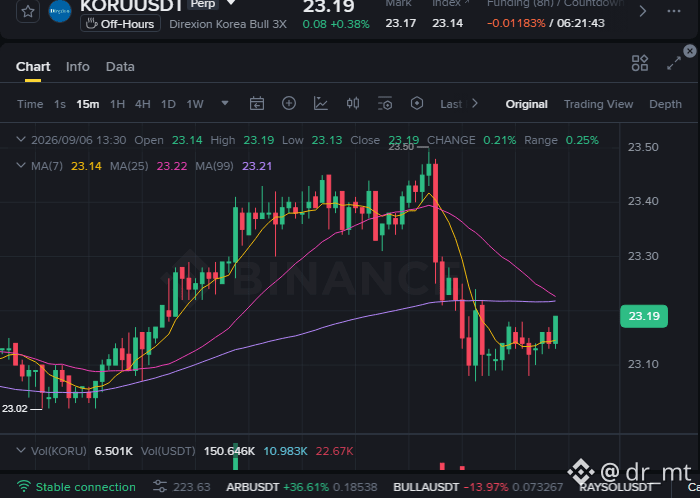Select the 1H timeframe
Screen dimensions: 700x498
point(117,104)
